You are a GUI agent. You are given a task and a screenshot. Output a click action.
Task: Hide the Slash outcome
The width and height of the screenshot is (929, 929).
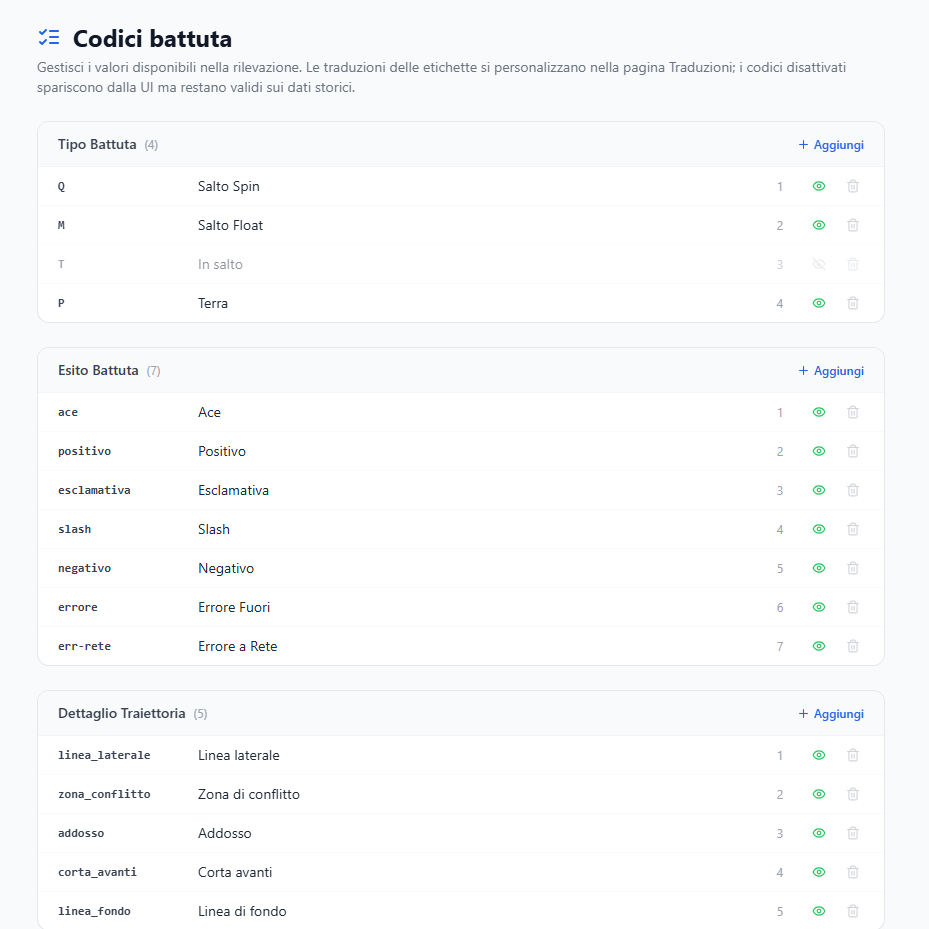(819, 530)
